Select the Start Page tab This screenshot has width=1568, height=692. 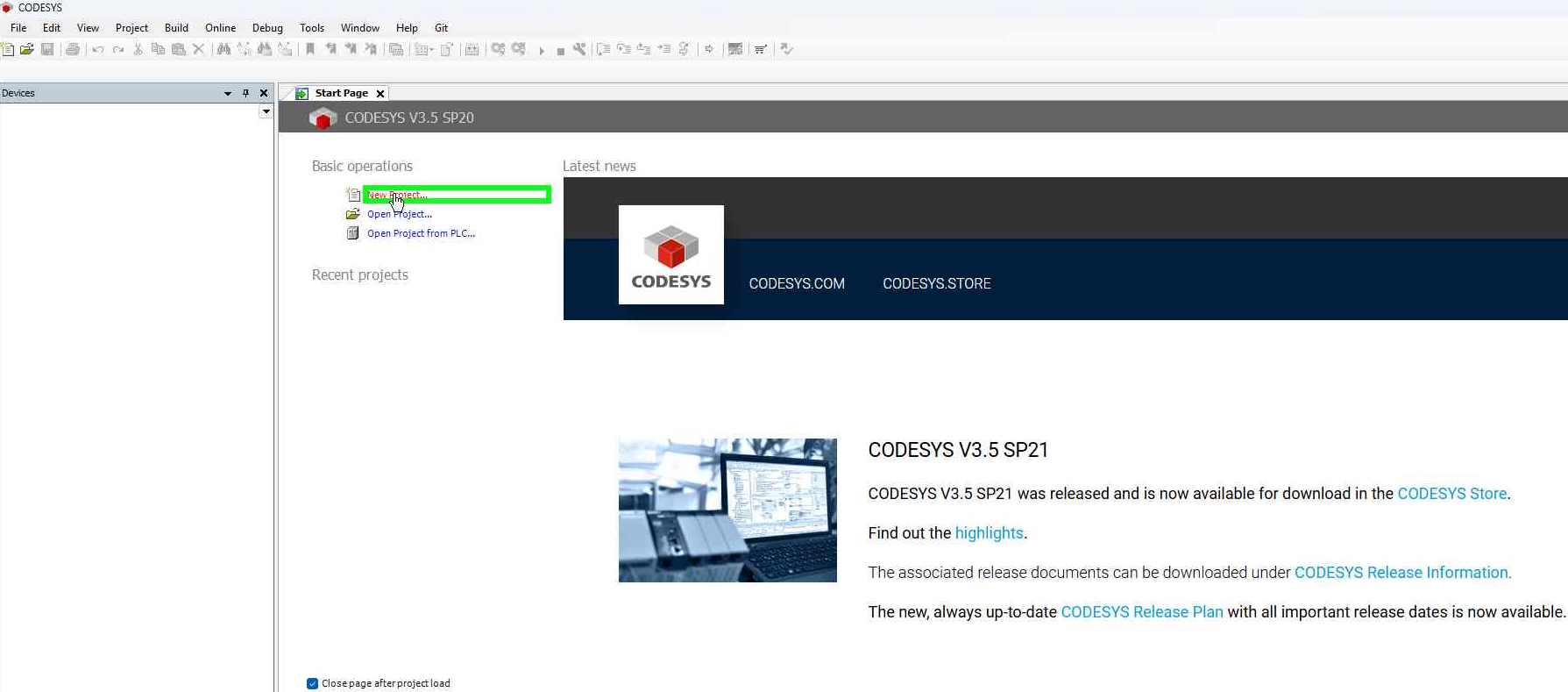pyautogui.click(x=342, y=93)
